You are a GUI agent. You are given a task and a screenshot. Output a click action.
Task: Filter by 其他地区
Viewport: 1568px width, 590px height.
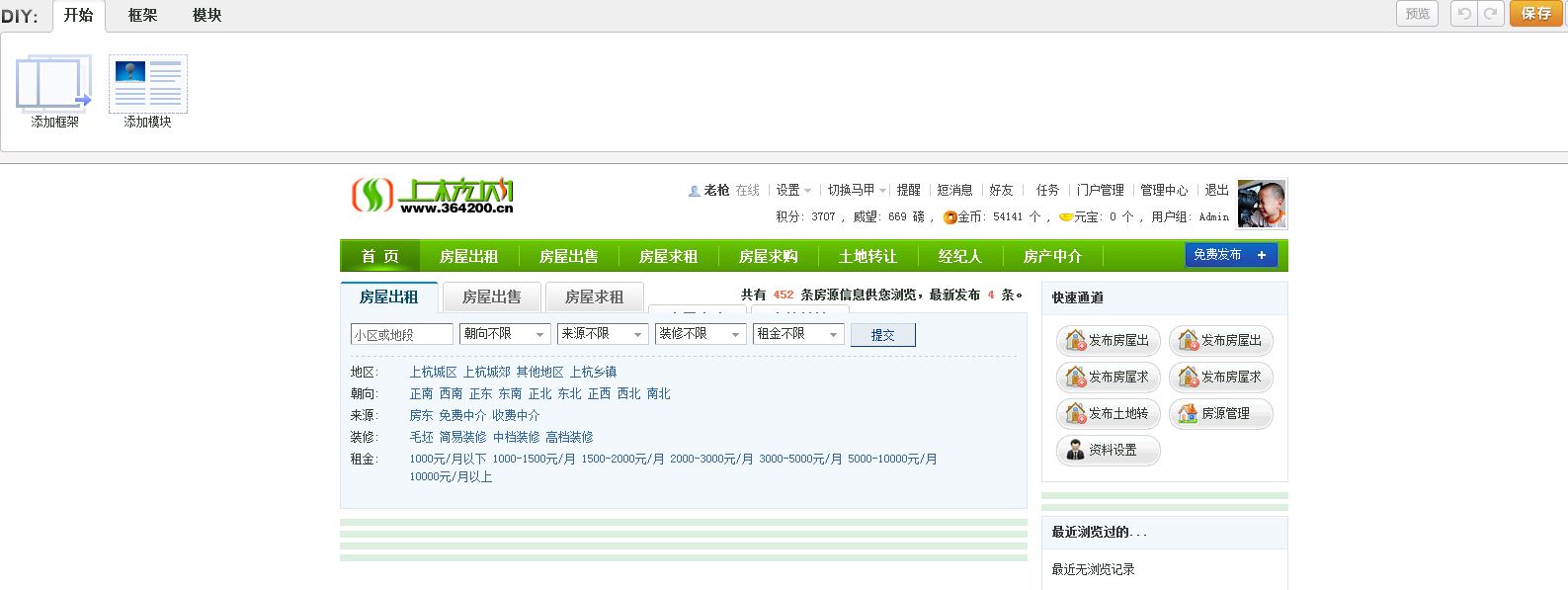(539, 373)
